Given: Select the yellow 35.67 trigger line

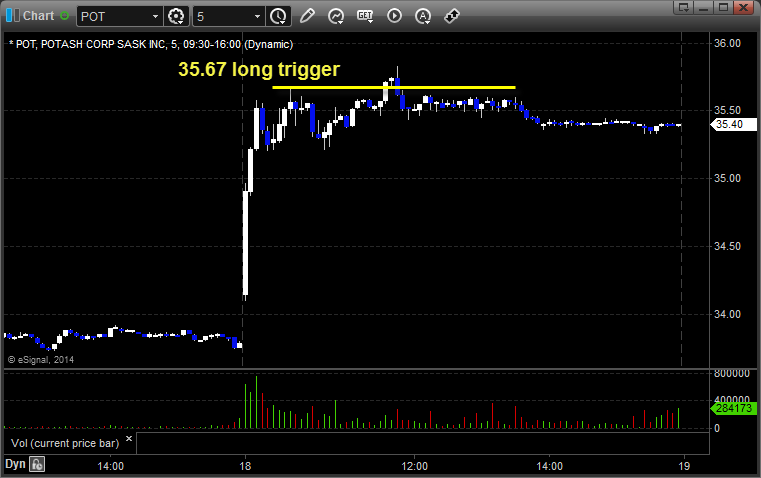Looking at the screenshot, I should click(x=394, y=87).
